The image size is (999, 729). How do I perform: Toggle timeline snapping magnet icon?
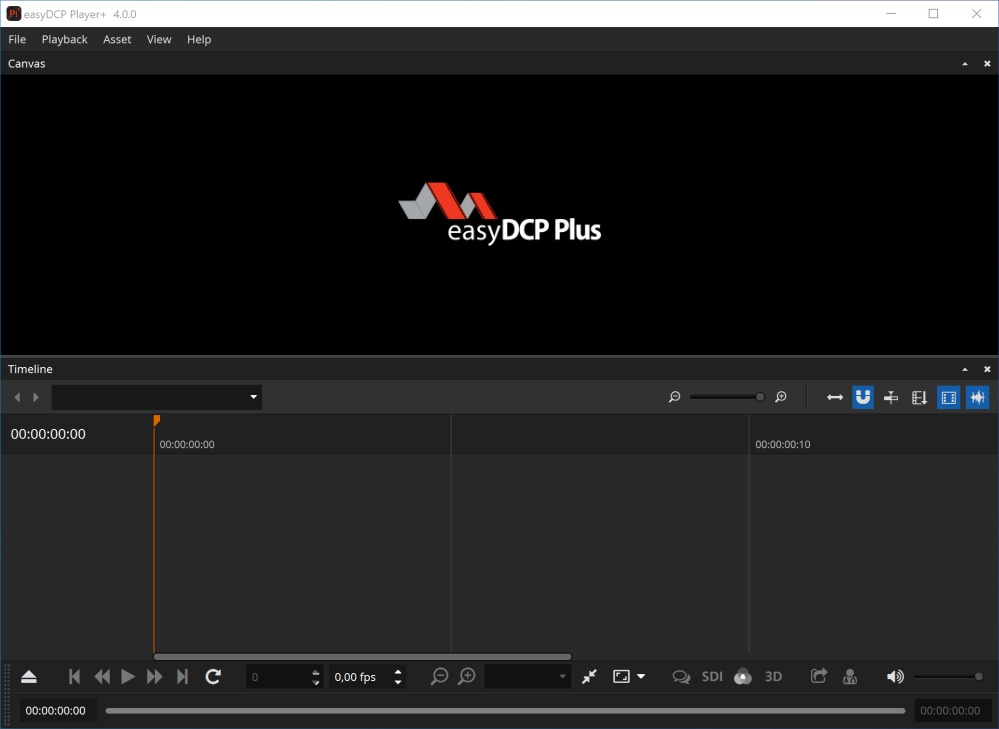863,398
